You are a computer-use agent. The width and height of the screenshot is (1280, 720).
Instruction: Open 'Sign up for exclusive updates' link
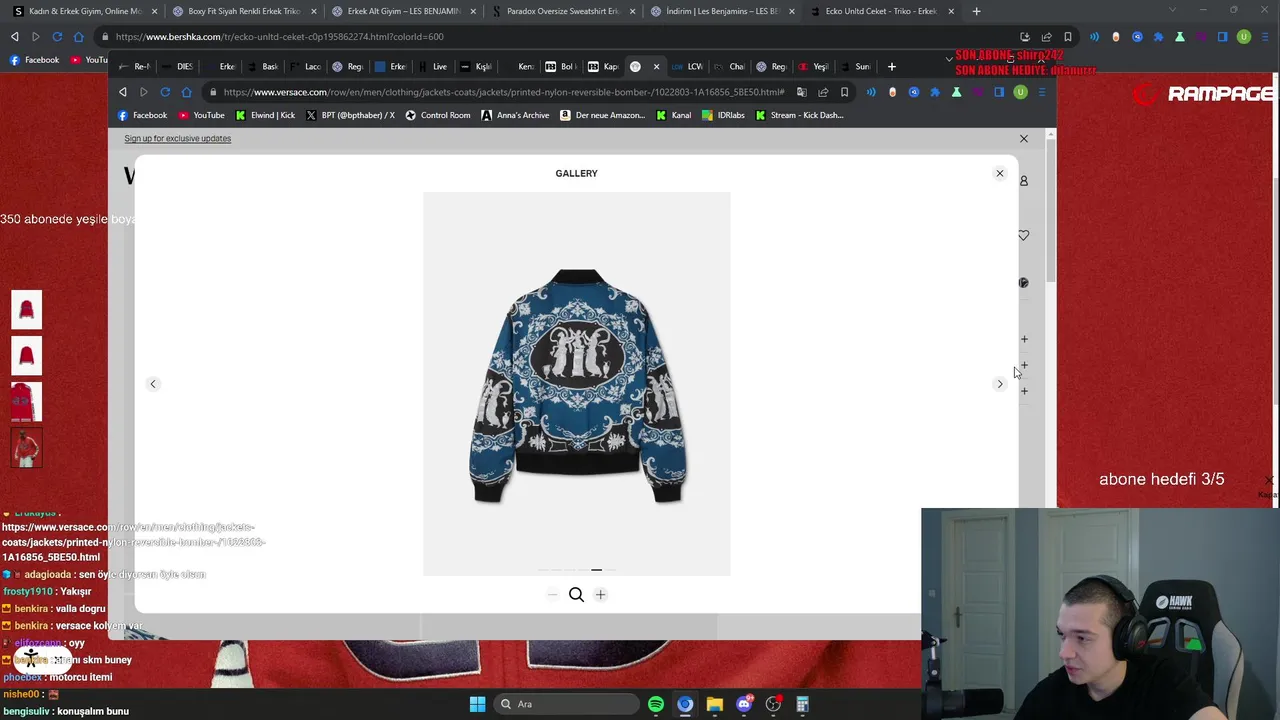point(177,138)
